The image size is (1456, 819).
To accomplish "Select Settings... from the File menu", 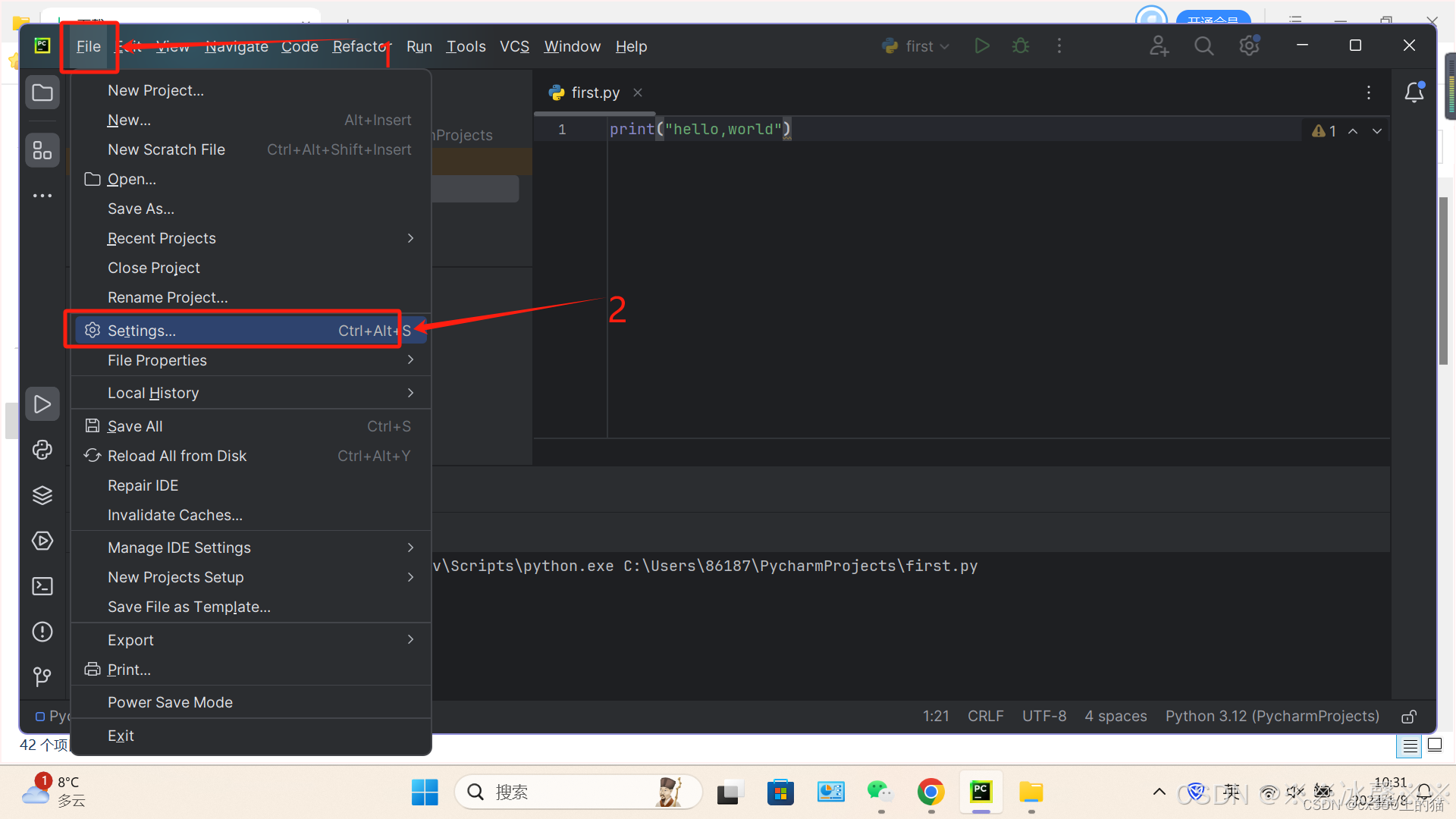I will pyautogui.click(x=143, y=331).
